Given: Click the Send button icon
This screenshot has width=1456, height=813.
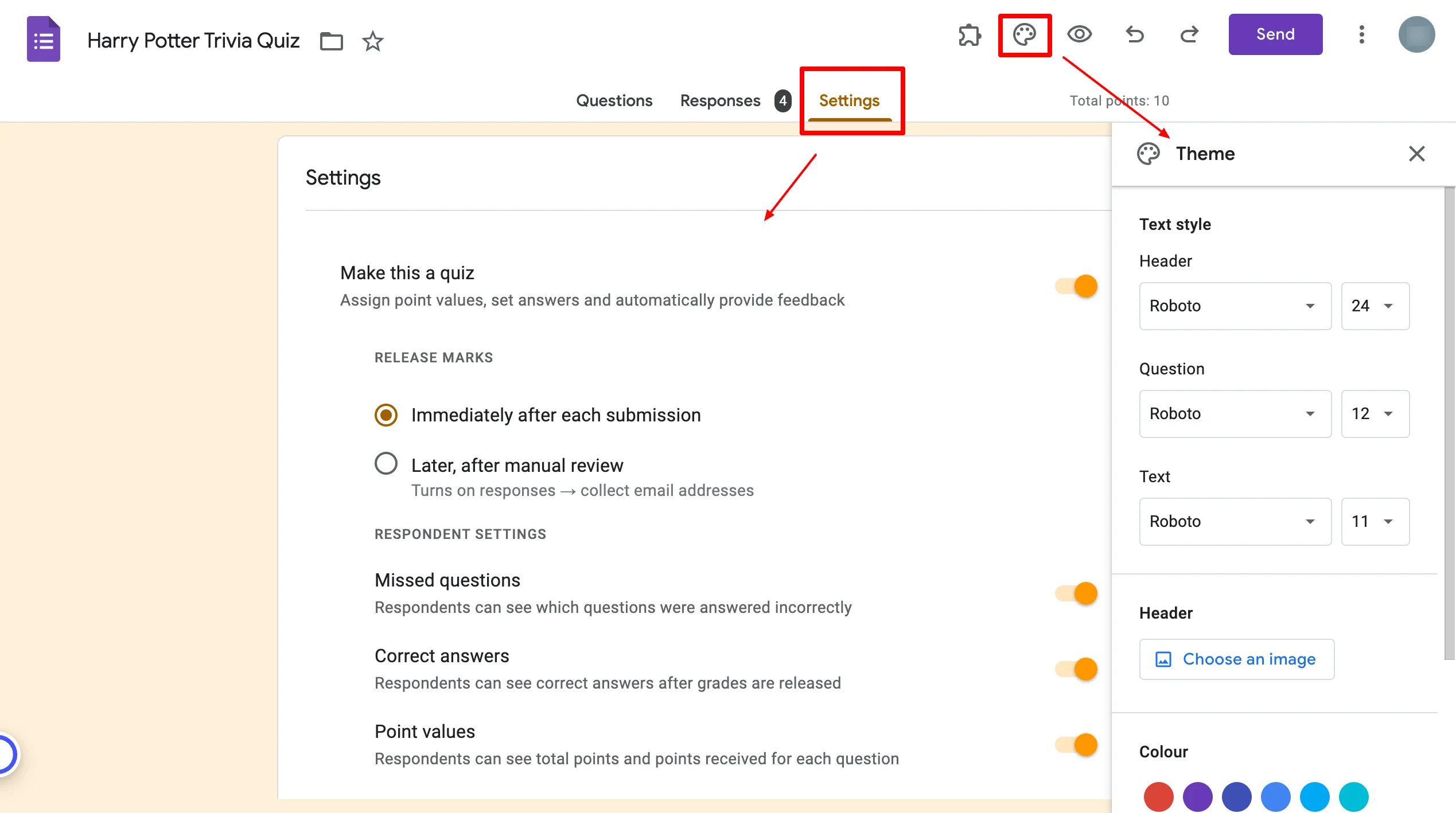Looking at the screenshot, I should pos(1275,34).
